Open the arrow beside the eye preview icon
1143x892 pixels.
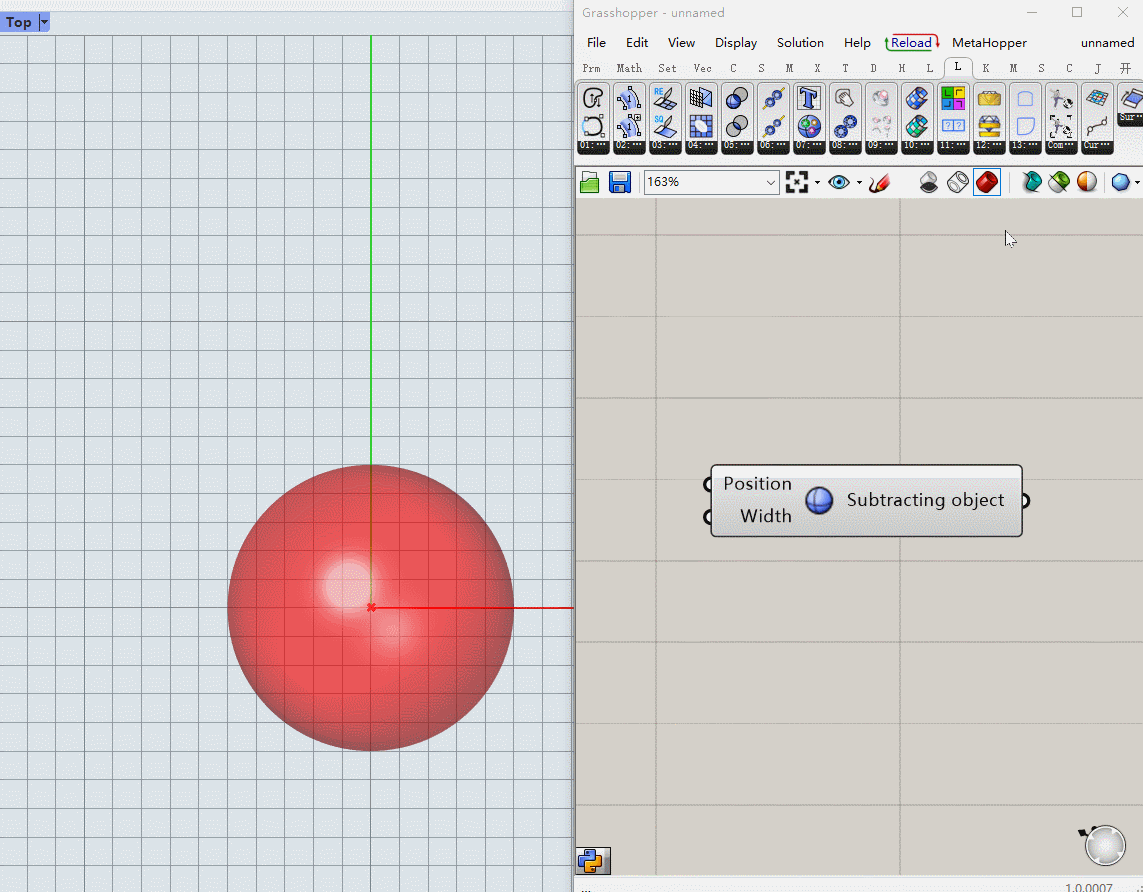coord(859,182)
